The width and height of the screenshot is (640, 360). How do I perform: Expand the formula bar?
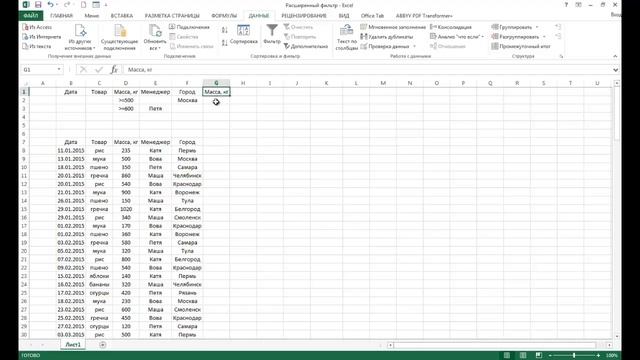pyautogui.click(x=615, y=70)
